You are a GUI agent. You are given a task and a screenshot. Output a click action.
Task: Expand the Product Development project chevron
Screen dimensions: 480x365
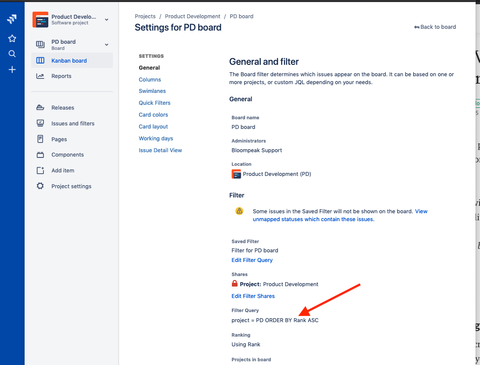[x=106, y=20]
